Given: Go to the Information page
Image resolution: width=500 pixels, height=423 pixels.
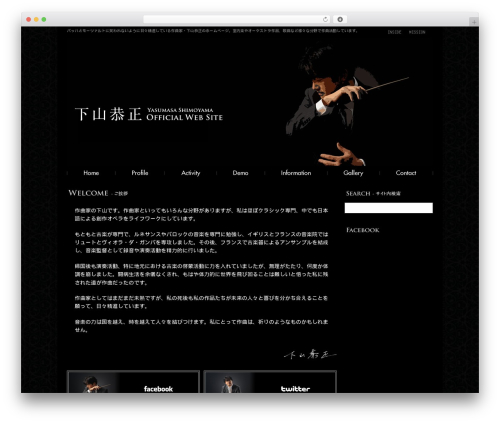Looking at the screenshot, I should [x=296, y=173].
